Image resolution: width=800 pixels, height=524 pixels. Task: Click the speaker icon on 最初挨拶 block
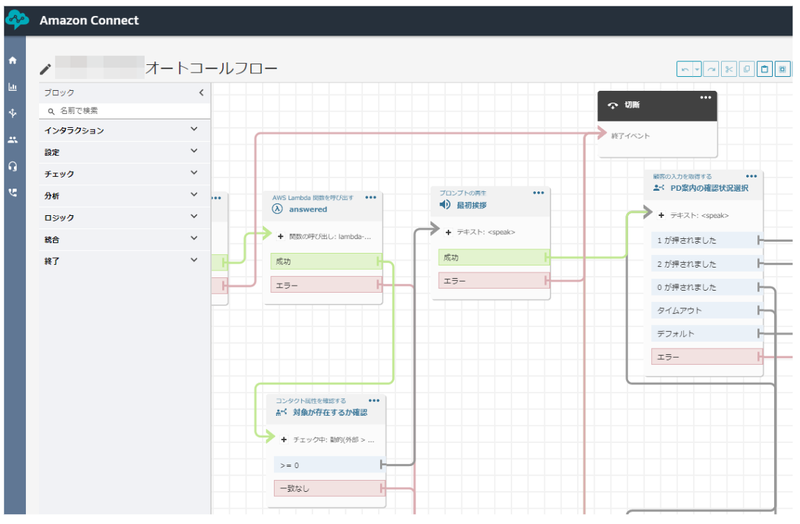445,205
